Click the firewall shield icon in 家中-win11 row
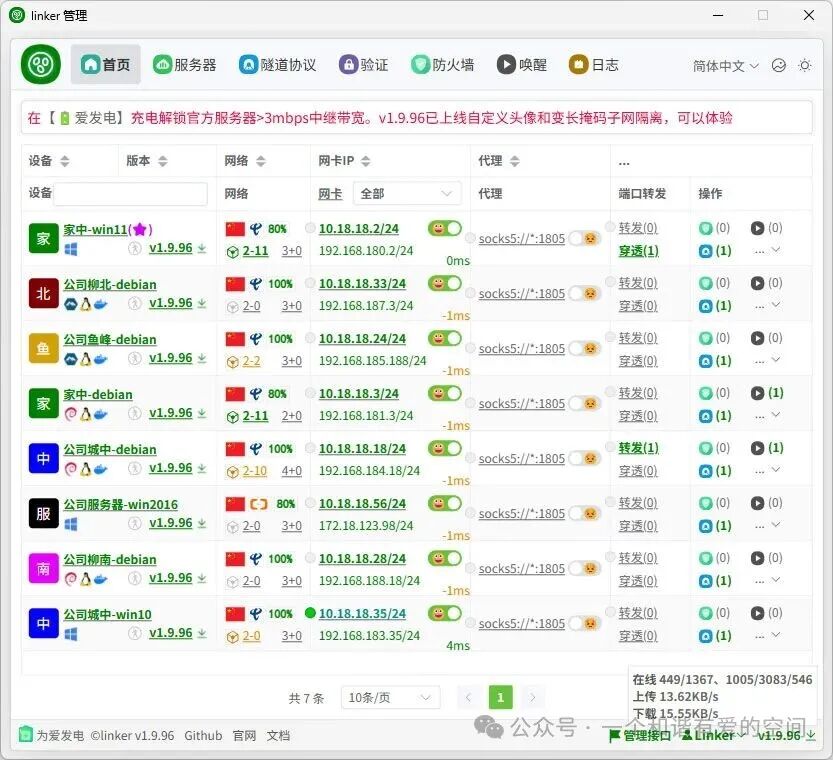The height and width of the screenshot is (760, 833). point(705,228)
